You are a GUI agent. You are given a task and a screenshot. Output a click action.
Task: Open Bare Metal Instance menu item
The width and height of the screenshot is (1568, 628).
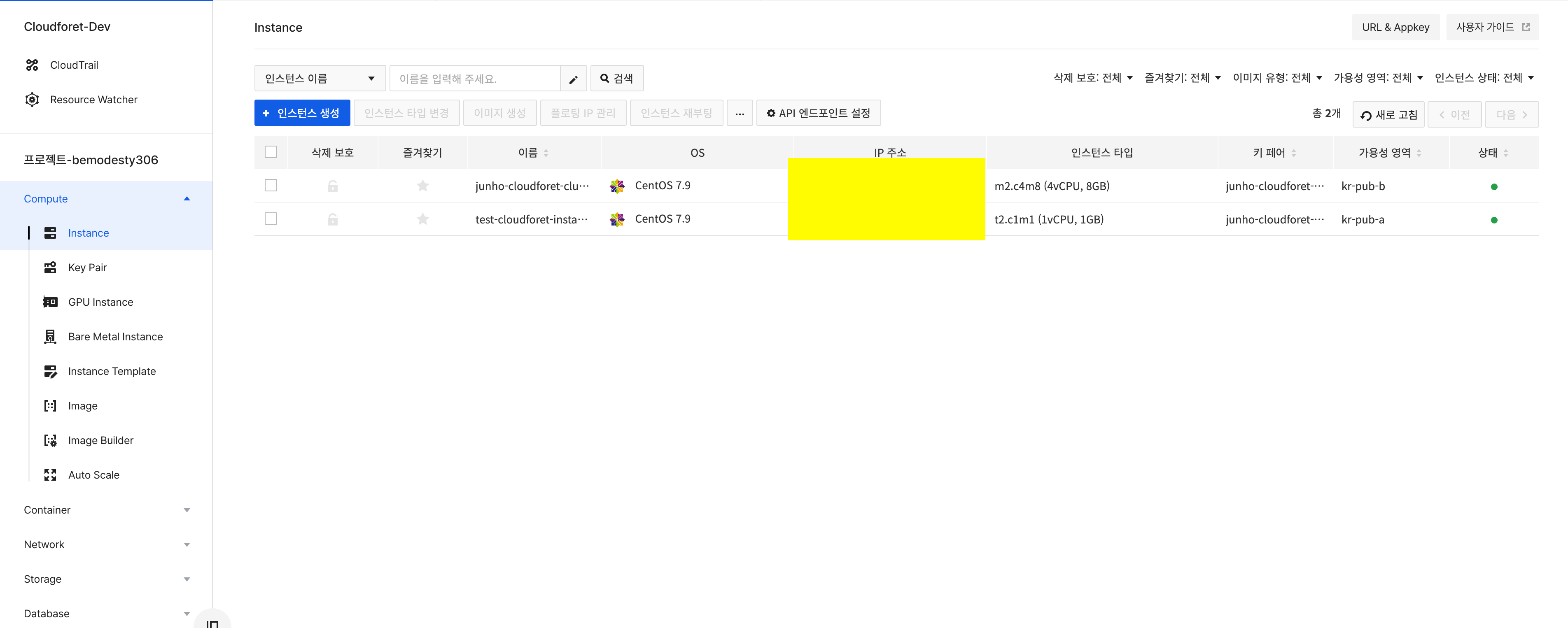click(115, 337)
